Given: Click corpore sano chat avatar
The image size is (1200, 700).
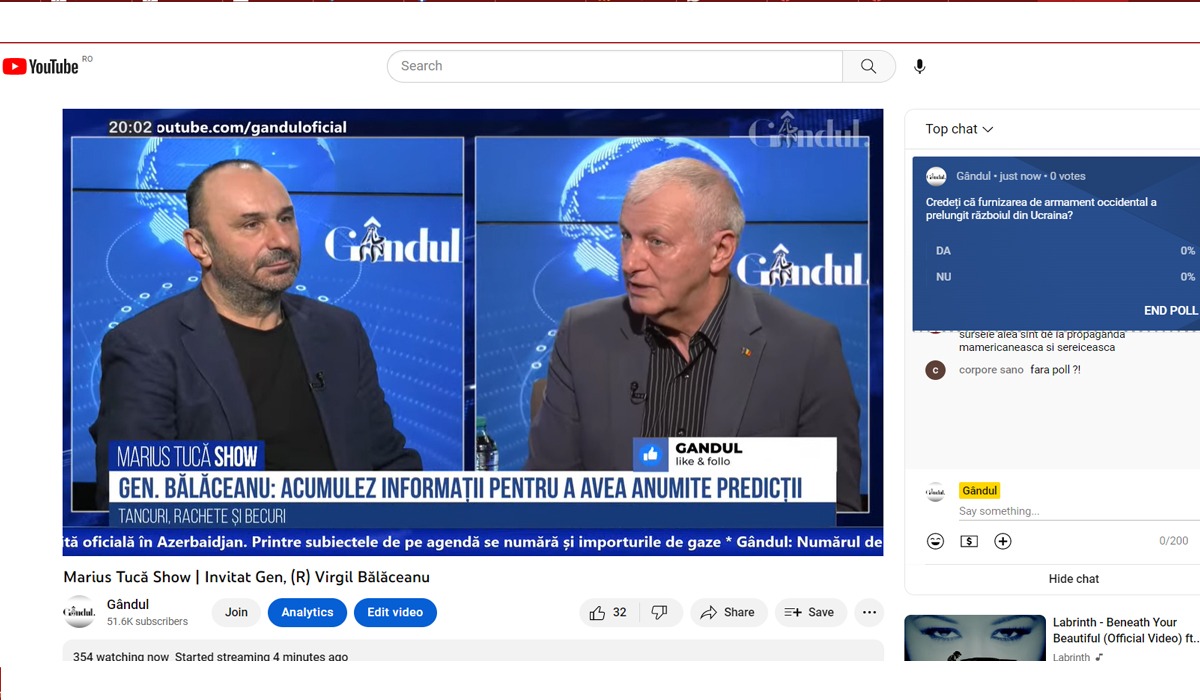Looking at the screenshot, I should pos(935,370).
